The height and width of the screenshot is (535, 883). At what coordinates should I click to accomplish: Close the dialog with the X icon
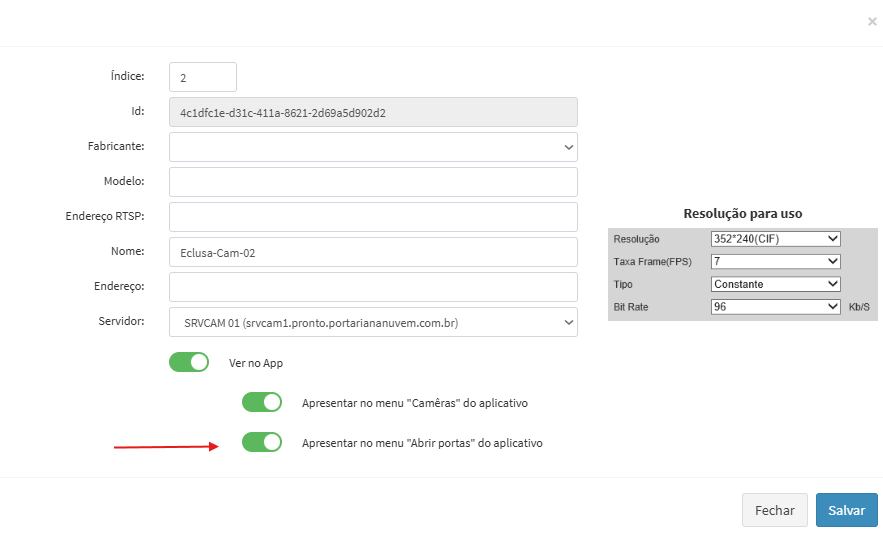coord(872,21)
